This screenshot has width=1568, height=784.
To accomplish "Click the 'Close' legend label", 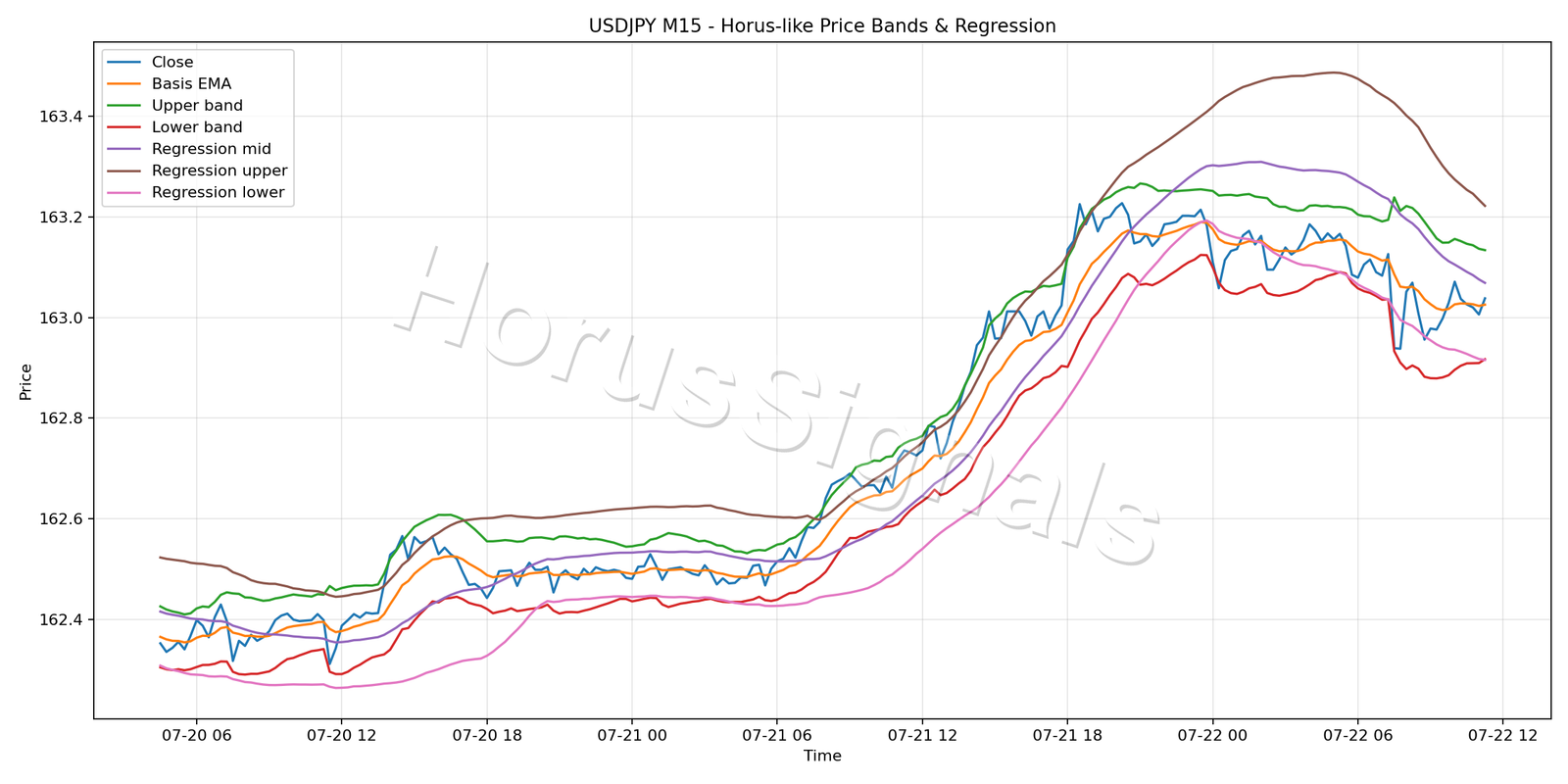I will click(x=172, y=62).
